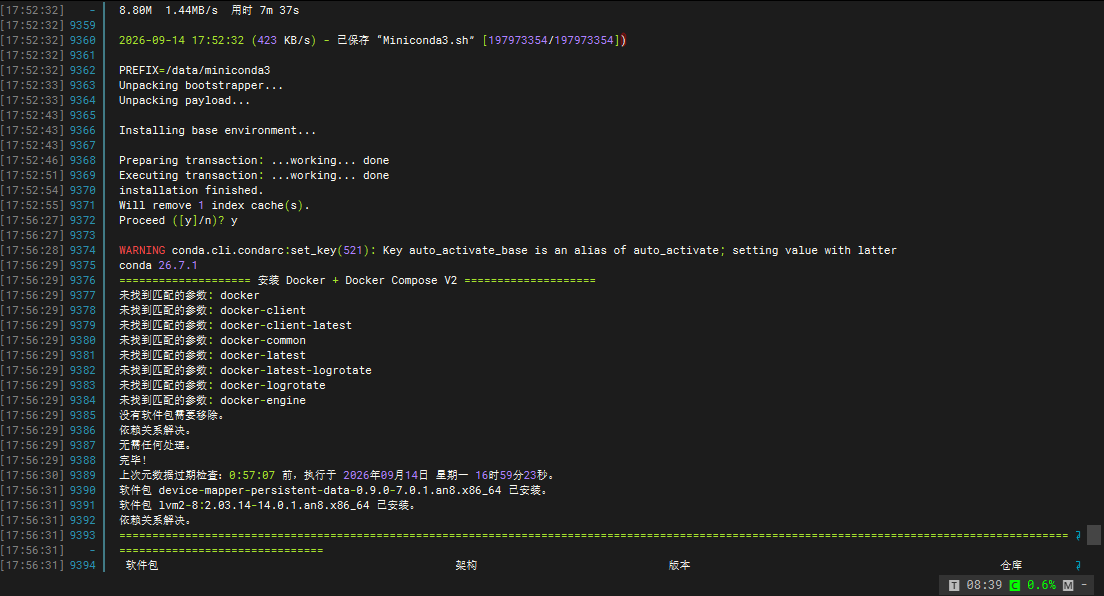The height and width of the screenshot is (596, 1104).
Task: Click line number 9394 at the bottom
Action: [x=82, y=565]
